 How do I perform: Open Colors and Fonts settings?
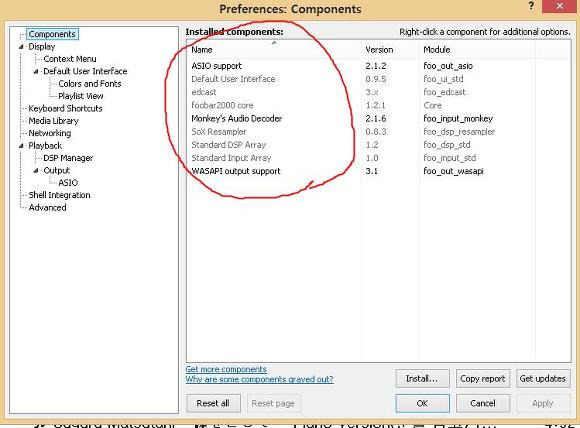90,84
